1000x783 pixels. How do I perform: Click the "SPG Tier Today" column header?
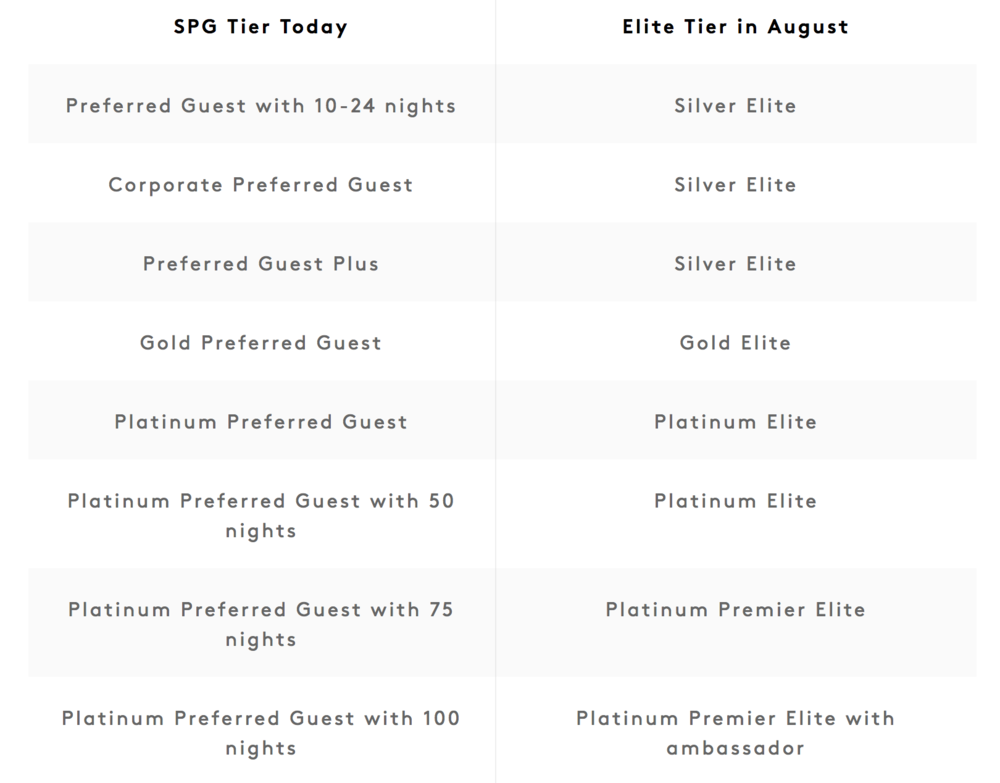click(x=260, y=27)
